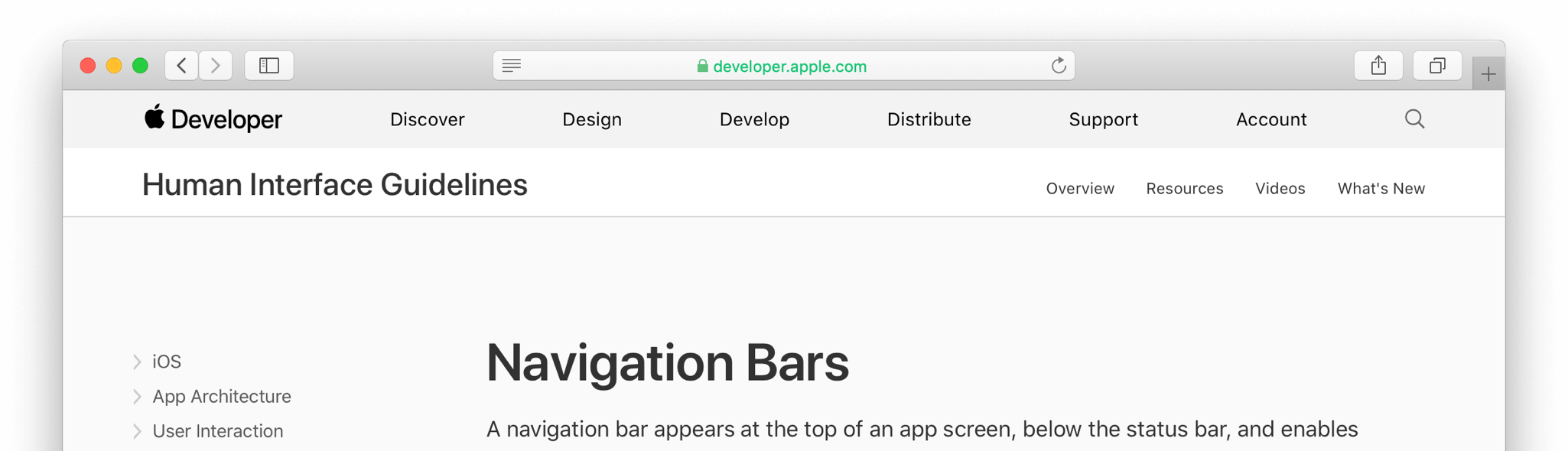Select the App Architecture sidebar item
1568x451 pixels.
coord(222,397)
